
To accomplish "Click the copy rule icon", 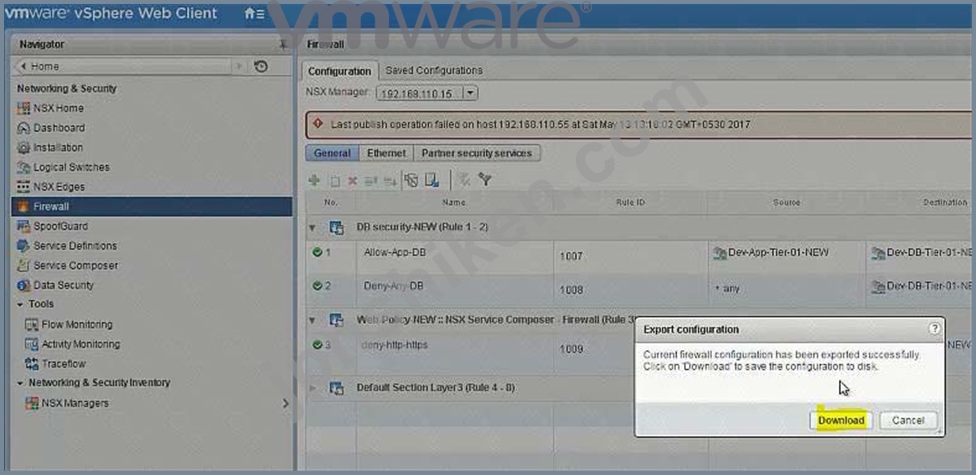I will [x=334, y=181].
